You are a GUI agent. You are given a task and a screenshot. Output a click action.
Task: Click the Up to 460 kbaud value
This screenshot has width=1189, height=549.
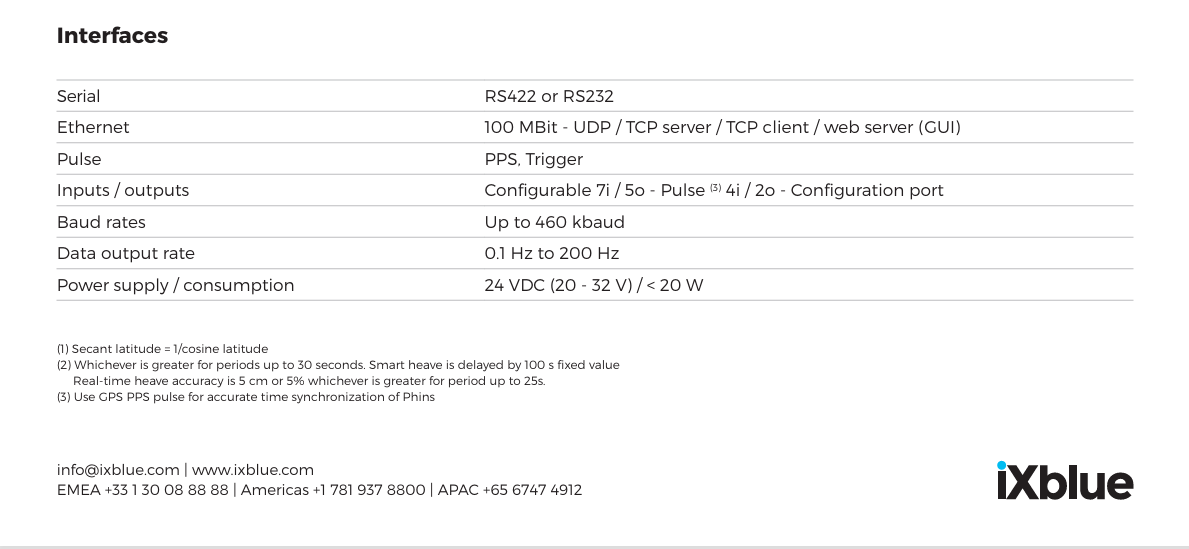tap(554, 222)
